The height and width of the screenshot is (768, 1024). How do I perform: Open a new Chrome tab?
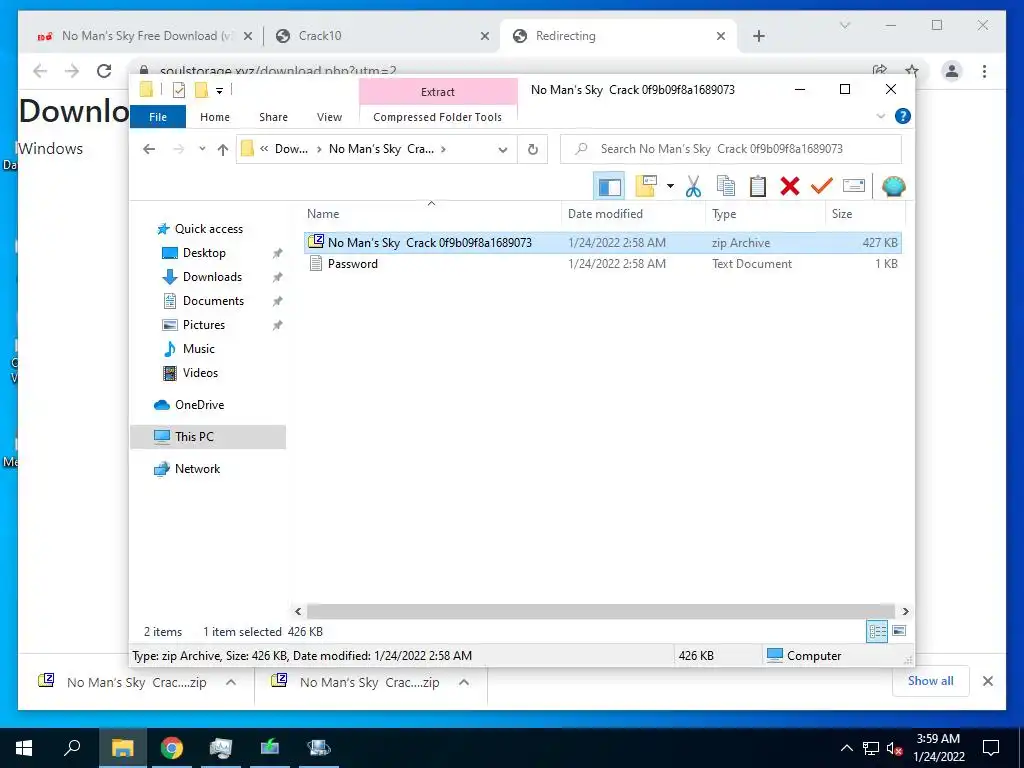(759, 36)
